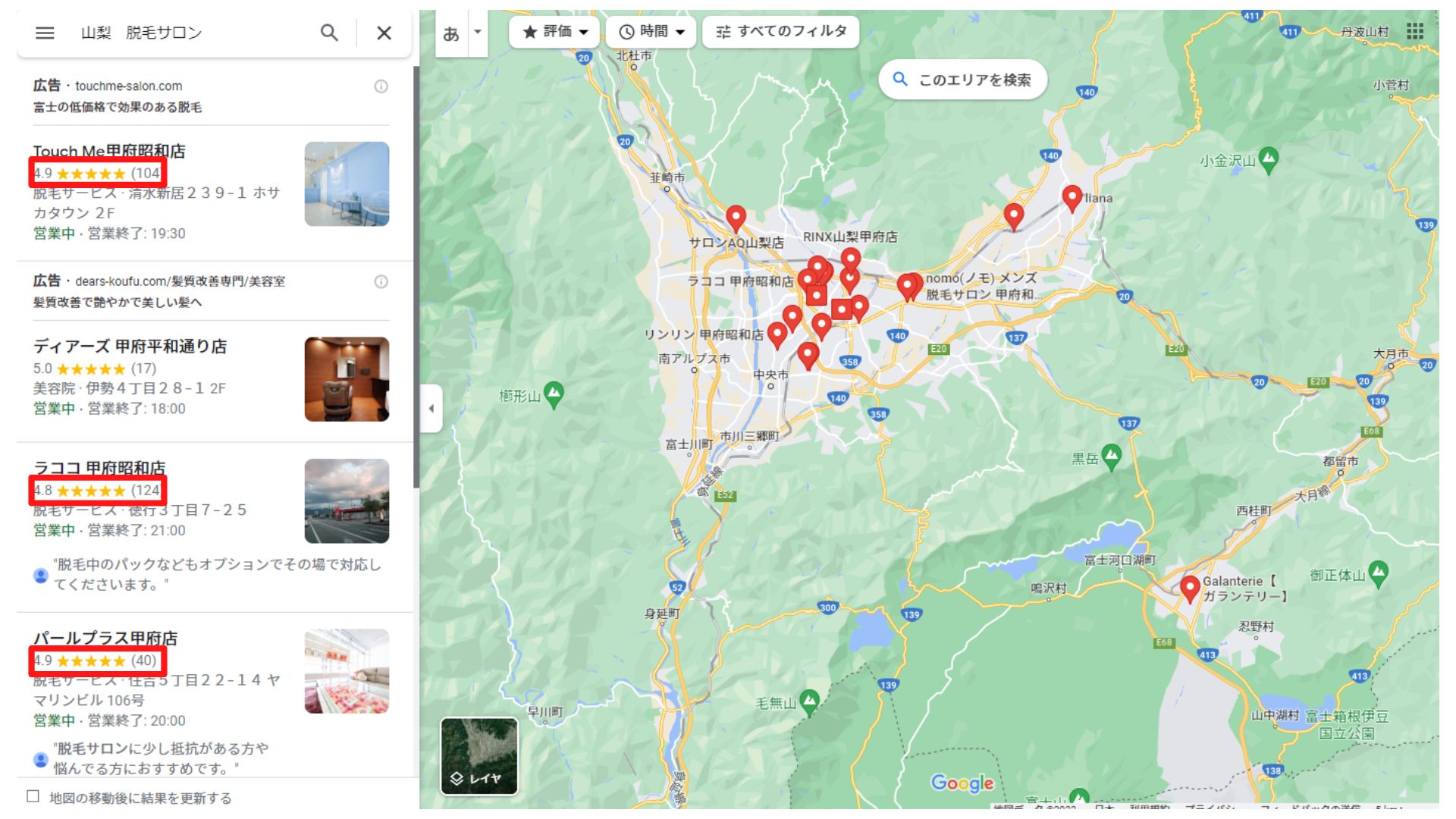Open パールプラス甲府店 listing title
Image resolution: width=1456 pixels, height=819 pixels.
click(105, 638)
